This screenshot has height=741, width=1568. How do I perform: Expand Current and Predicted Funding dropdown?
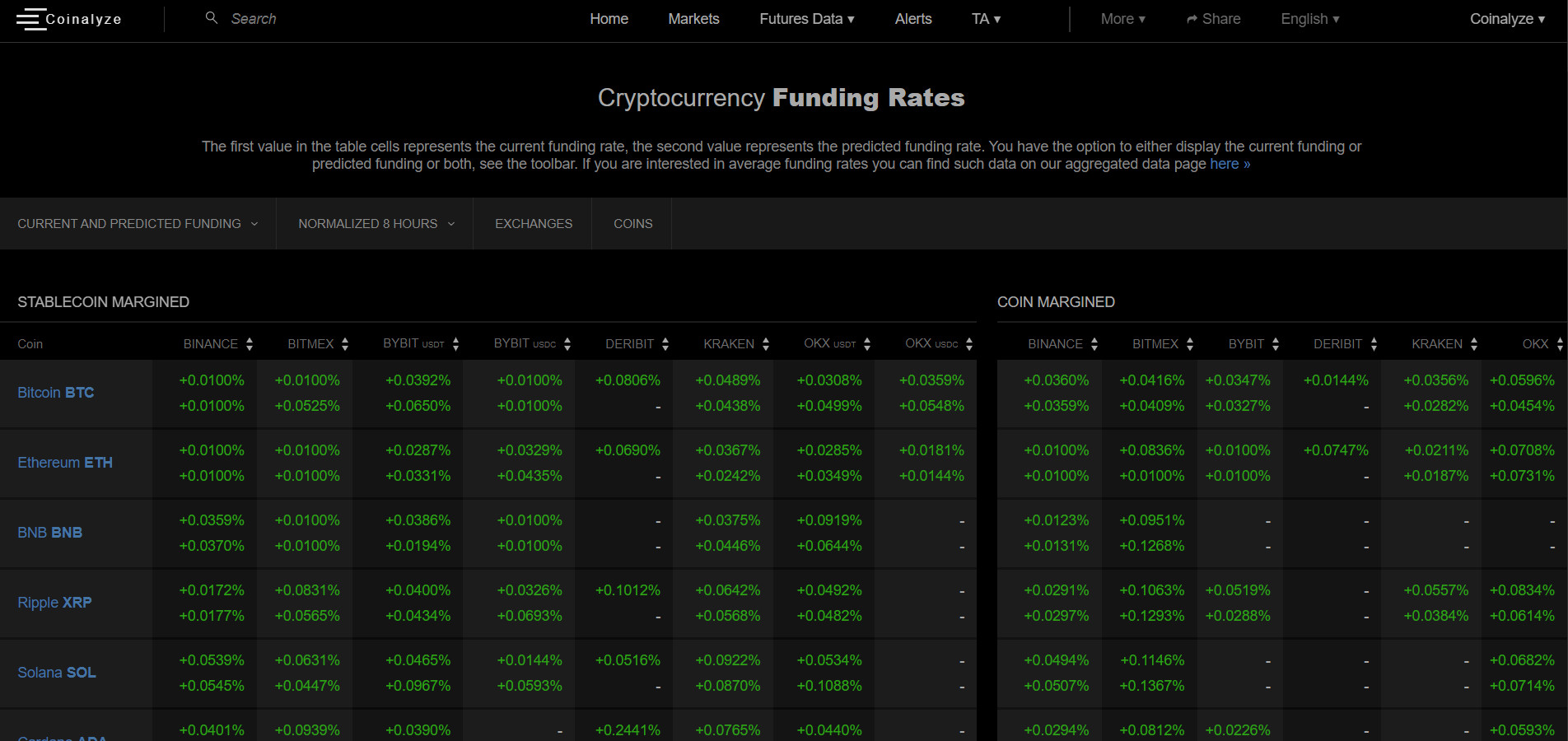138,224
